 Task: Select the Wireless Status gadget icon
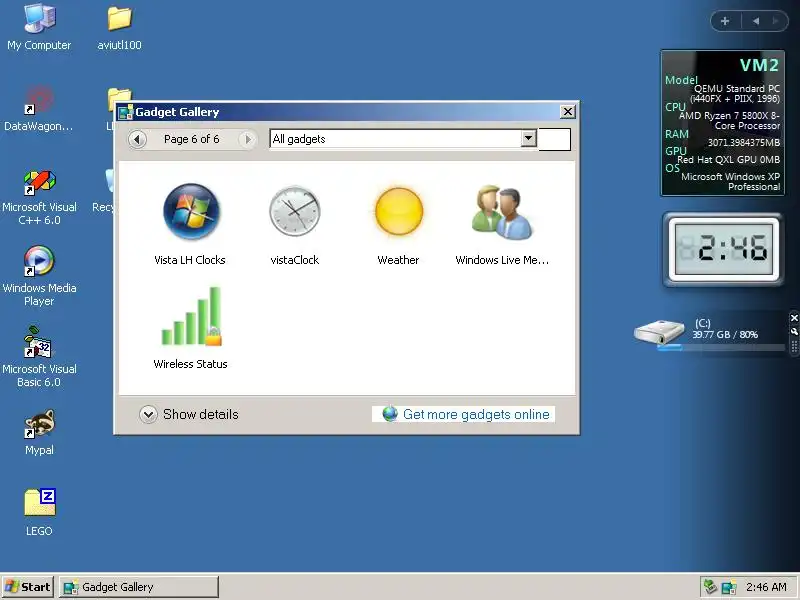[191, 316]
